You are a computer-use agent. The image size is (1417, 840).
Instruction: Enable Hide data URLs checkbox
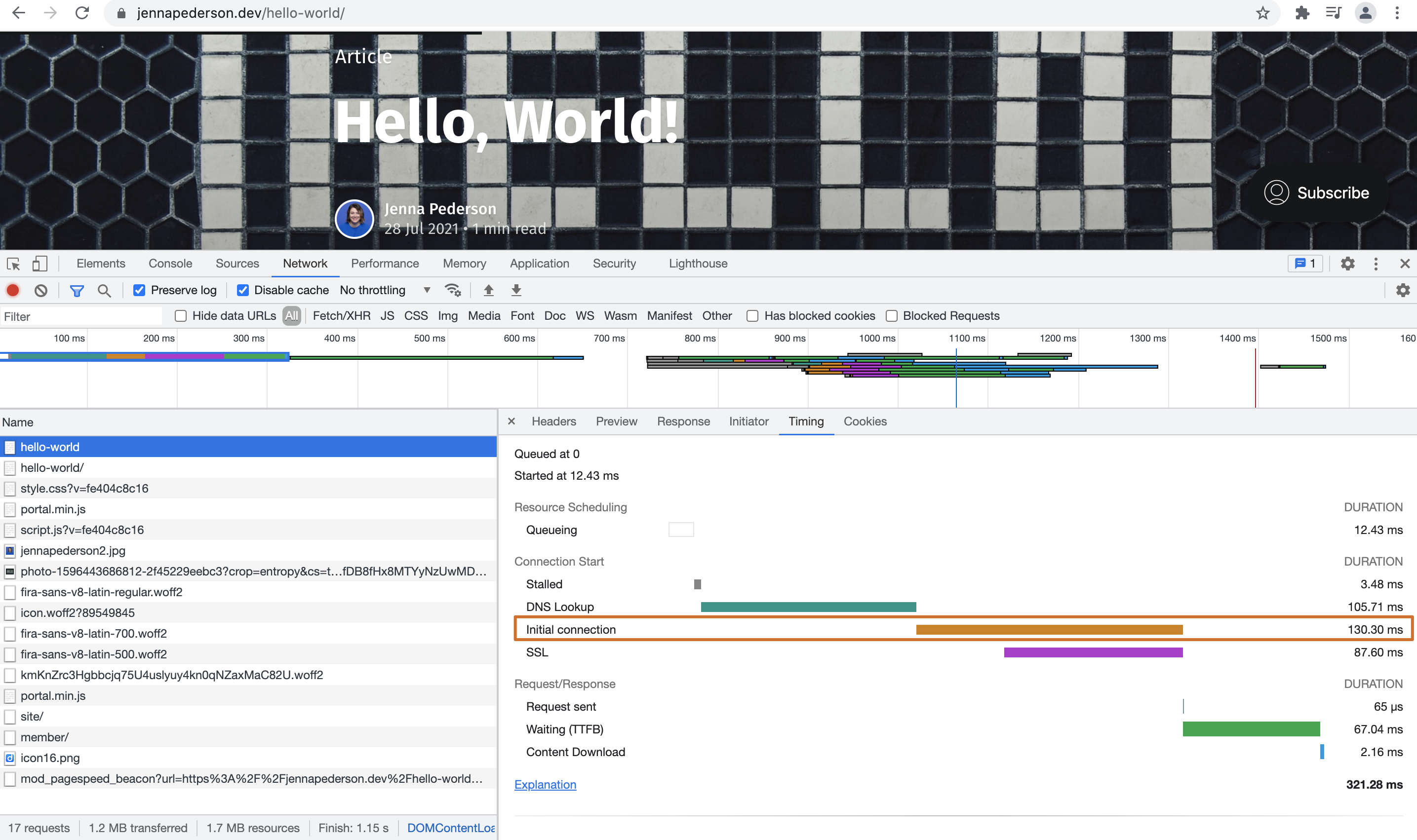pyautogui.click(x=181, y=316)
